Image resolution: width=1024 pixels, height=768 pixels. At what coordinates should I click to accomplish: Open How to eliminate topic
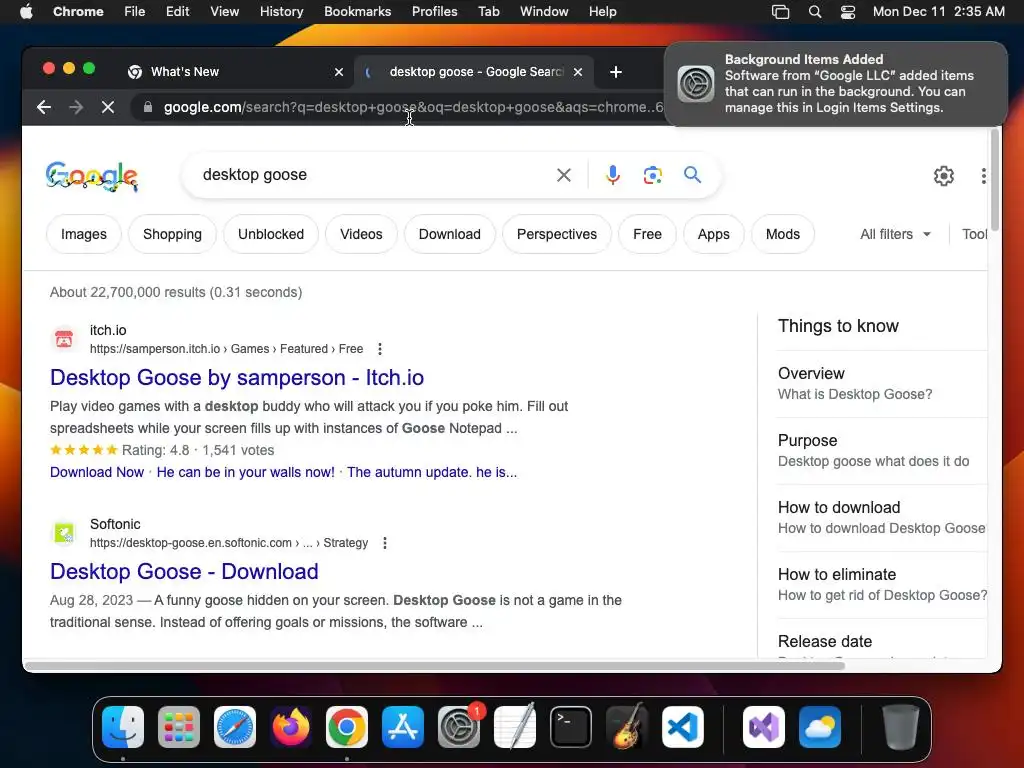point(882,585)
